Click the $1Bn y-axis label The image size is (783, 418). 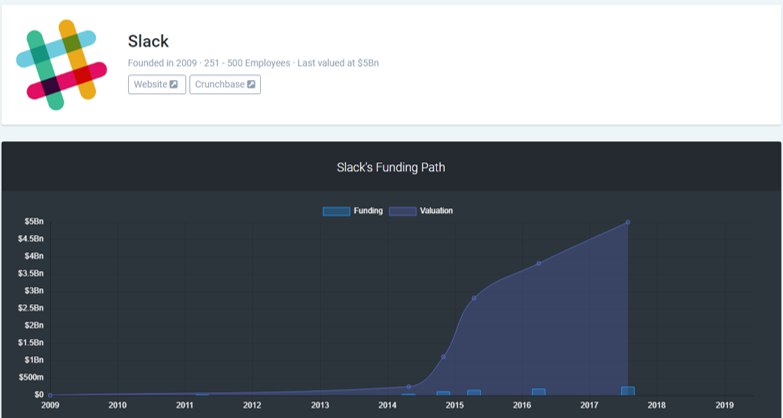[x=34, y=360]
